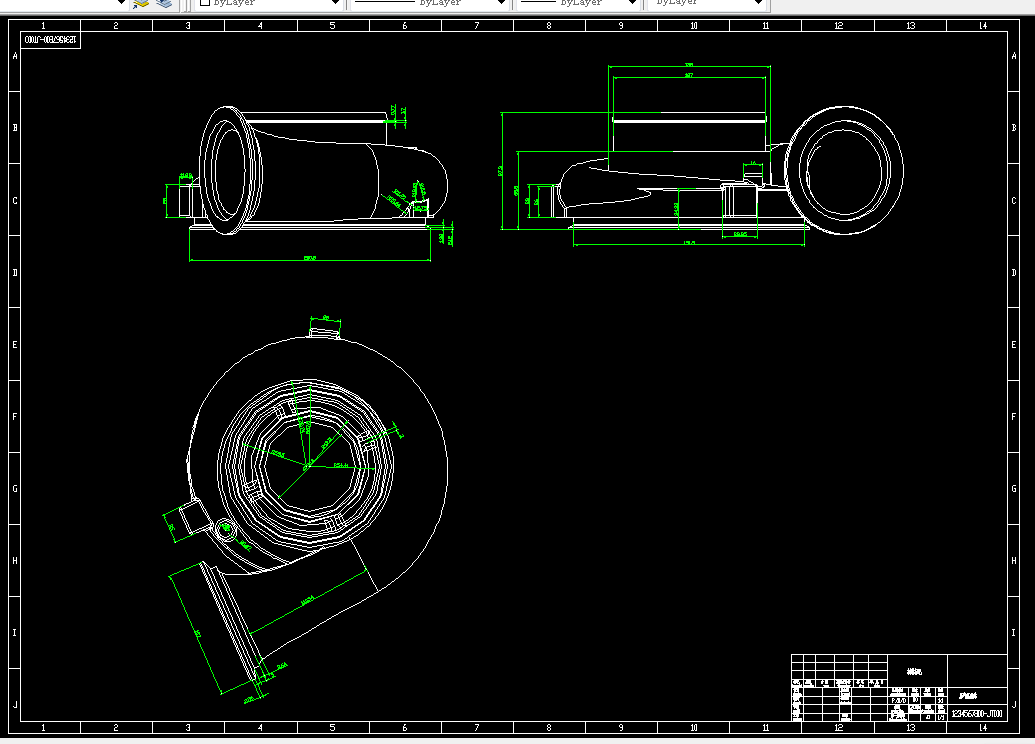Click the white ByLayer color swatch box
This screenshot has height=744, width=1035.
205,3
